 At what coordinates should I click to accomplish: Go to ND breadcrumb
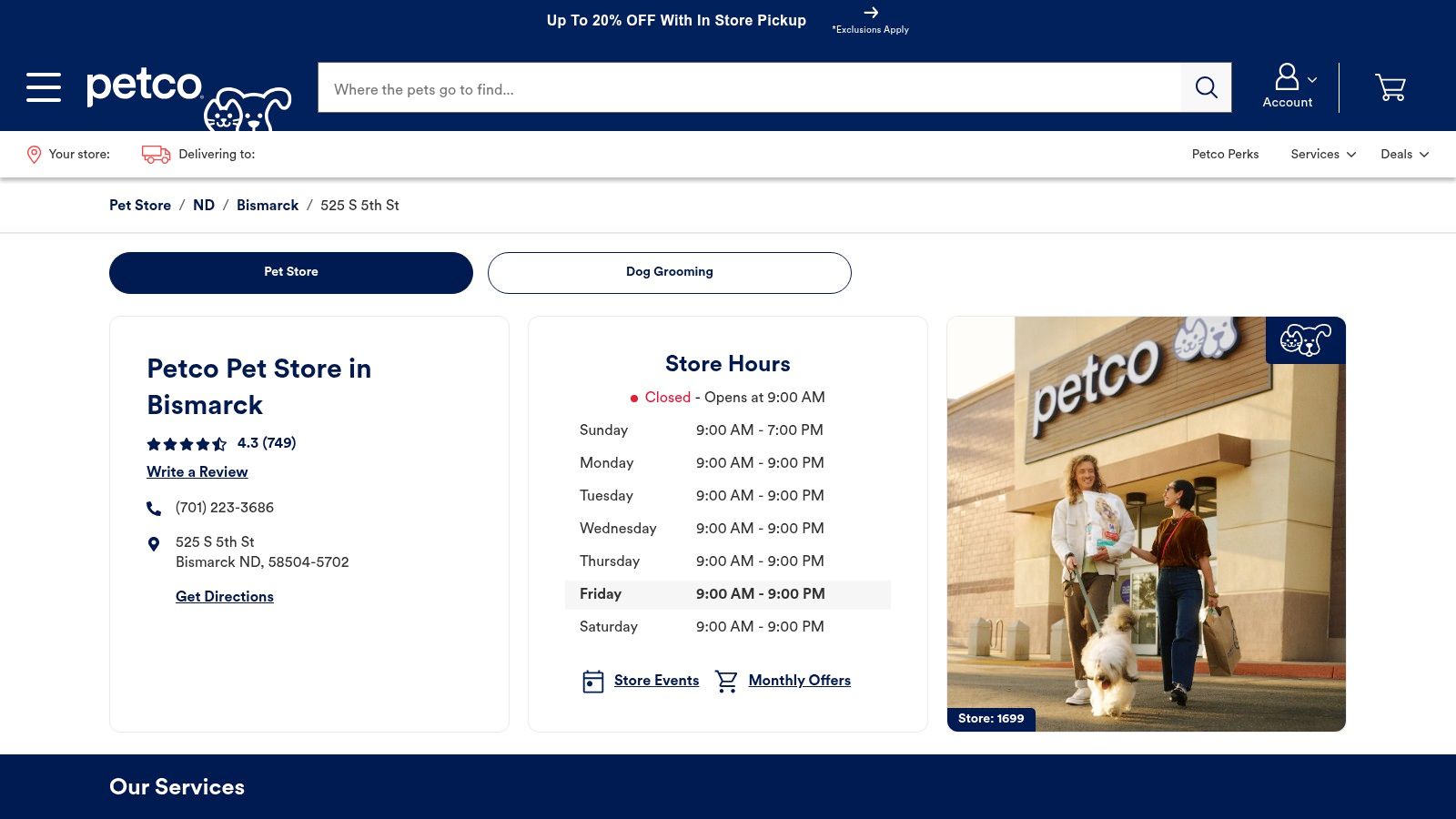(x=204, y=206)
